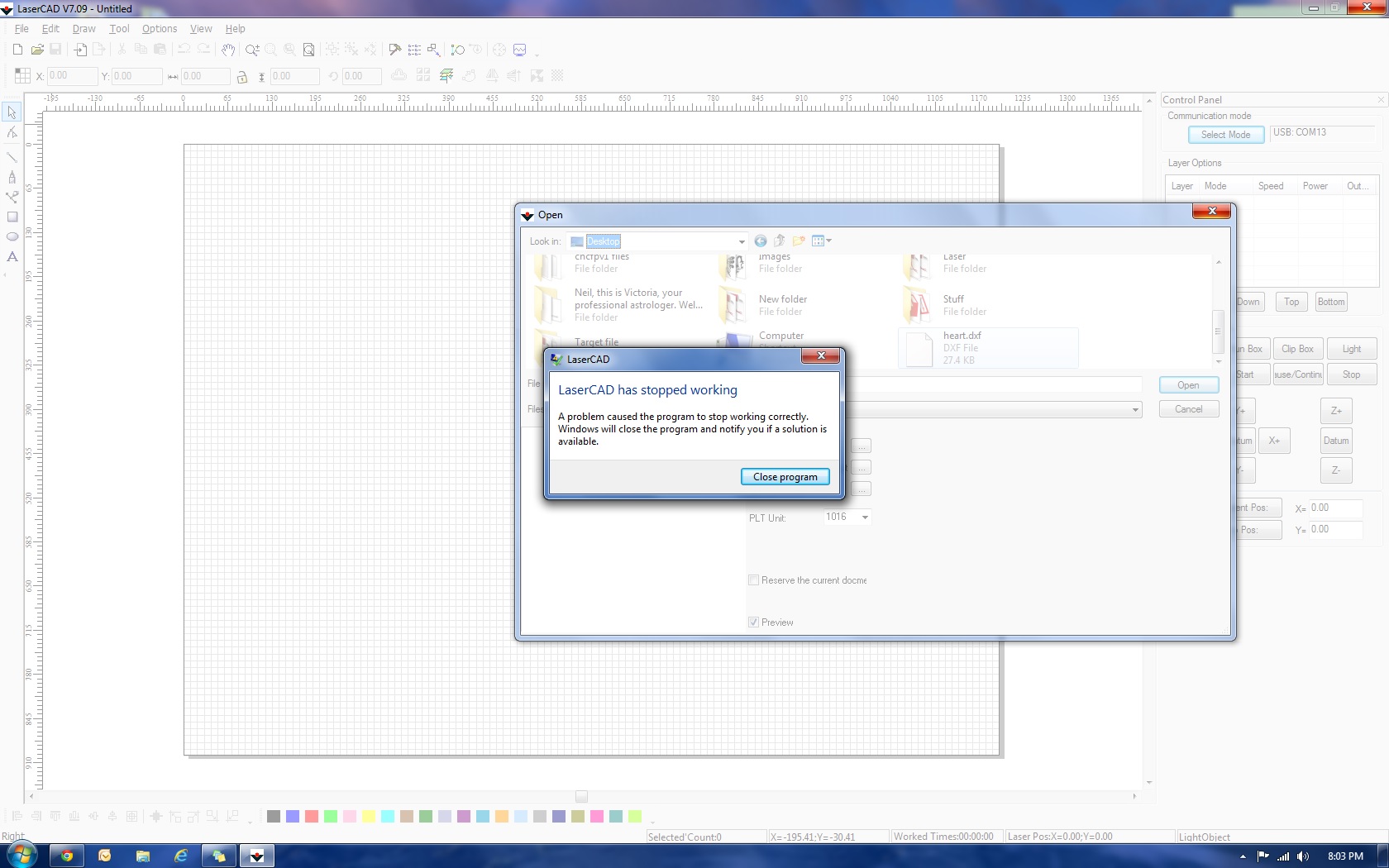Choose the rectangle drawing tool
This screenshot has width=1389, height=868.
12,217
